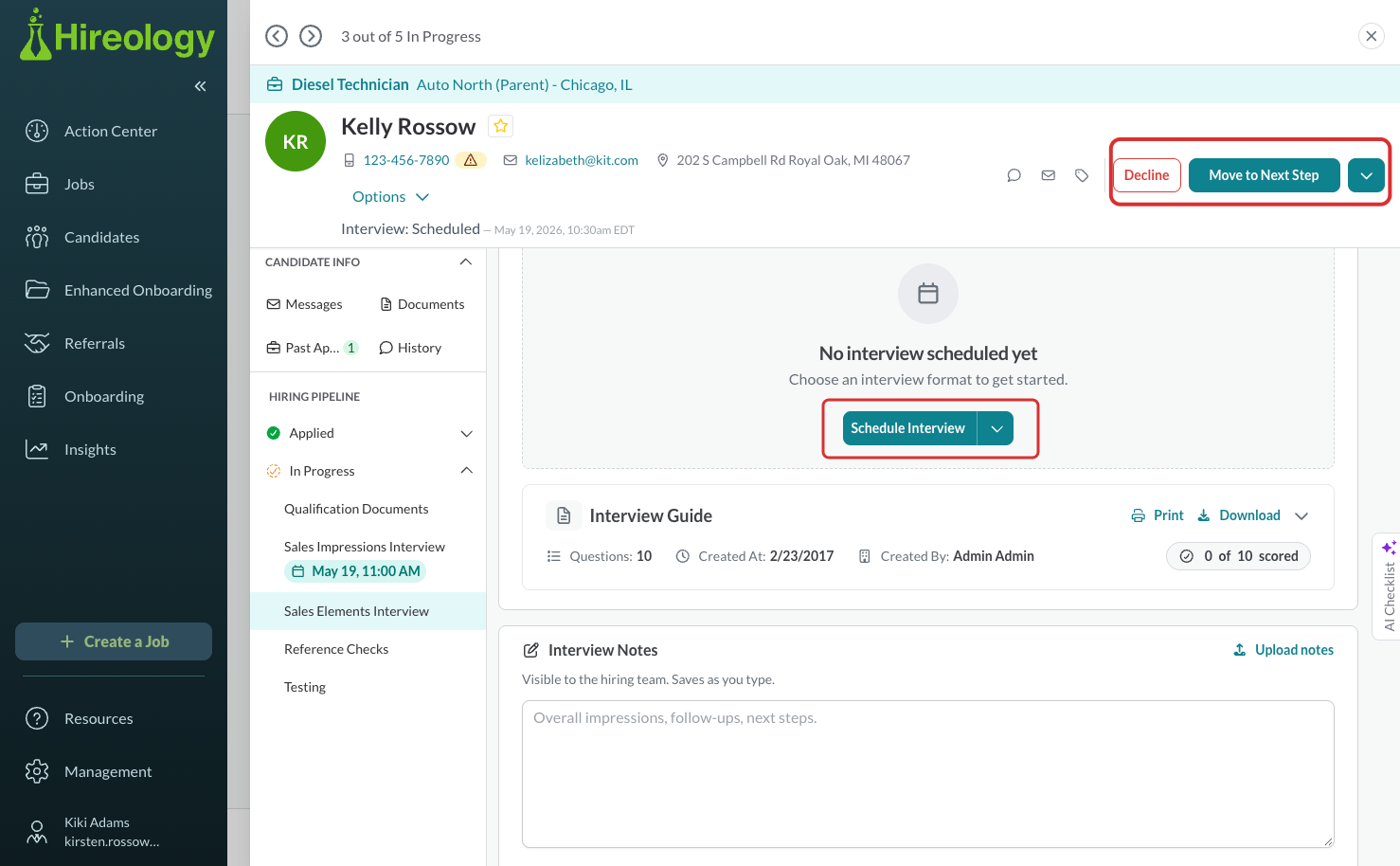Collapse the sidebar with double chevron
1400x866 pixels.
tap(200, 86)
